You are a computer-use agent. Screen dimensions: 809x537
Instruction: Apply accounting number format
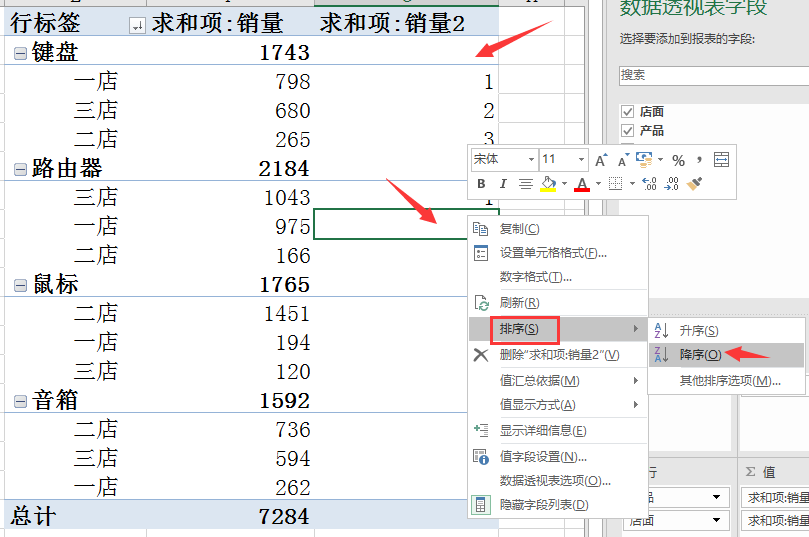[644, 160]
